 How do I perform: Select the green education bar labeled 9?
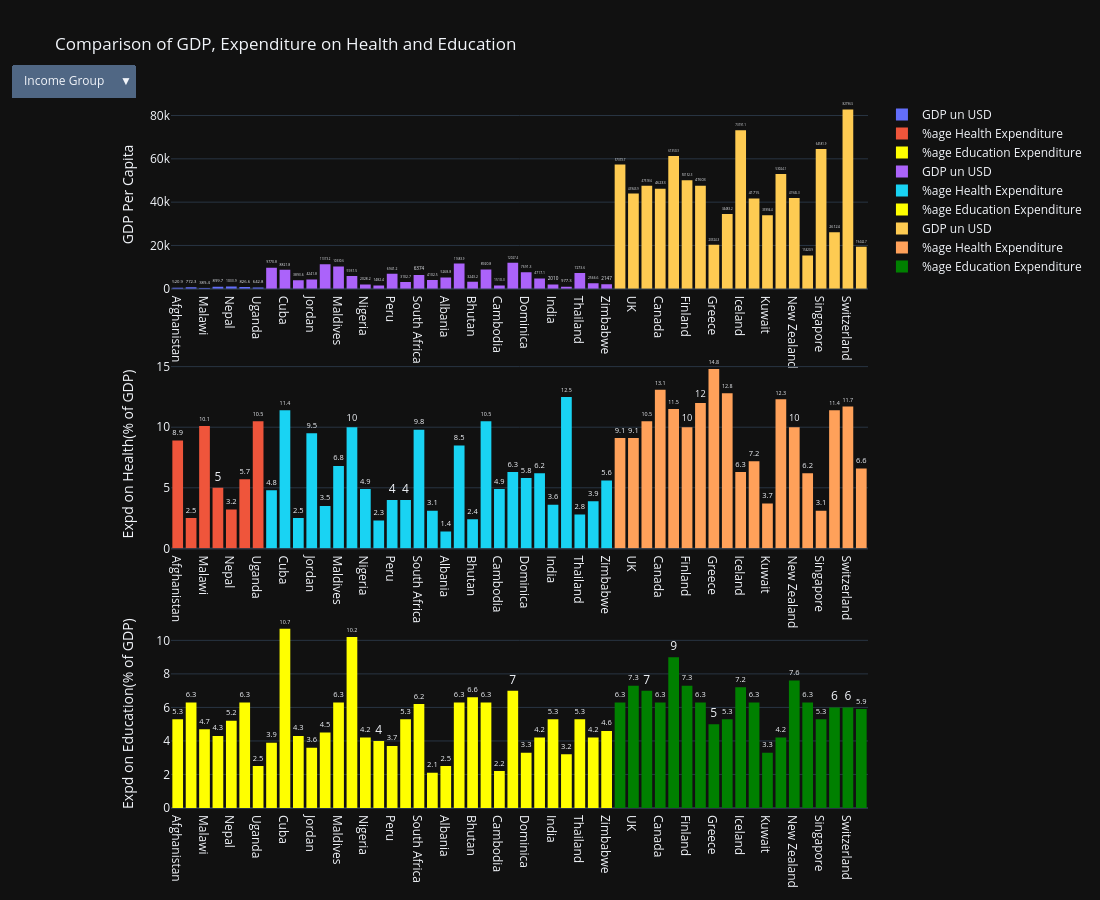(673, 732)
